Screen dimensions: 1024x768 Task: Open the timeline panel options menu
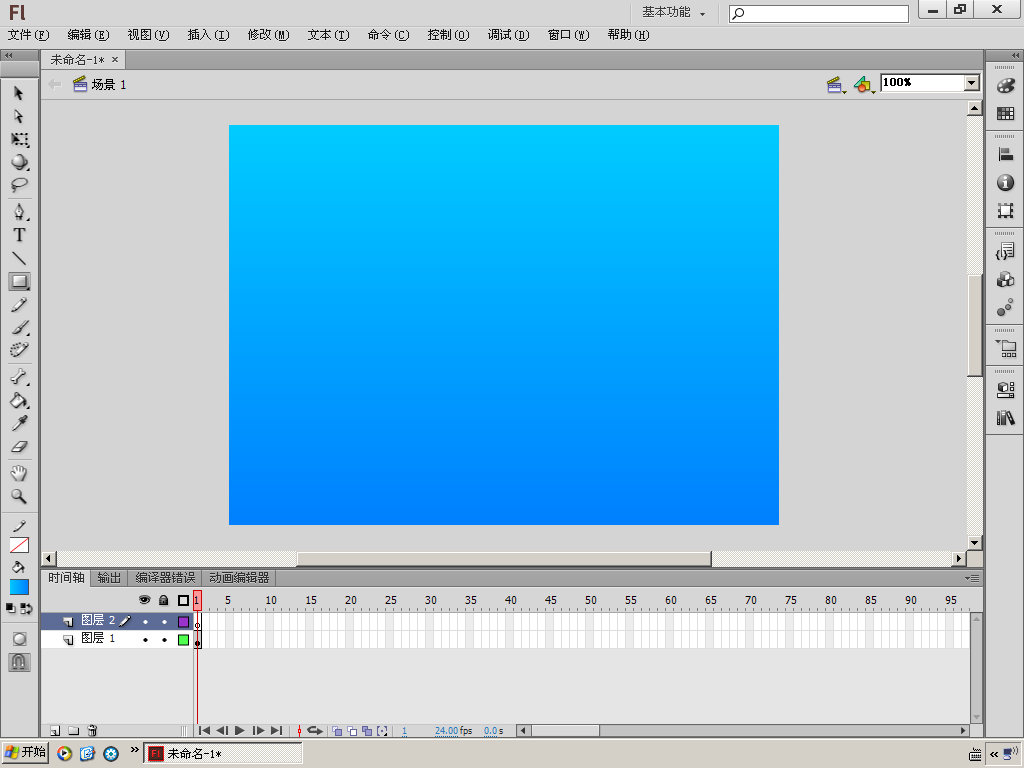tap(972, 578)
